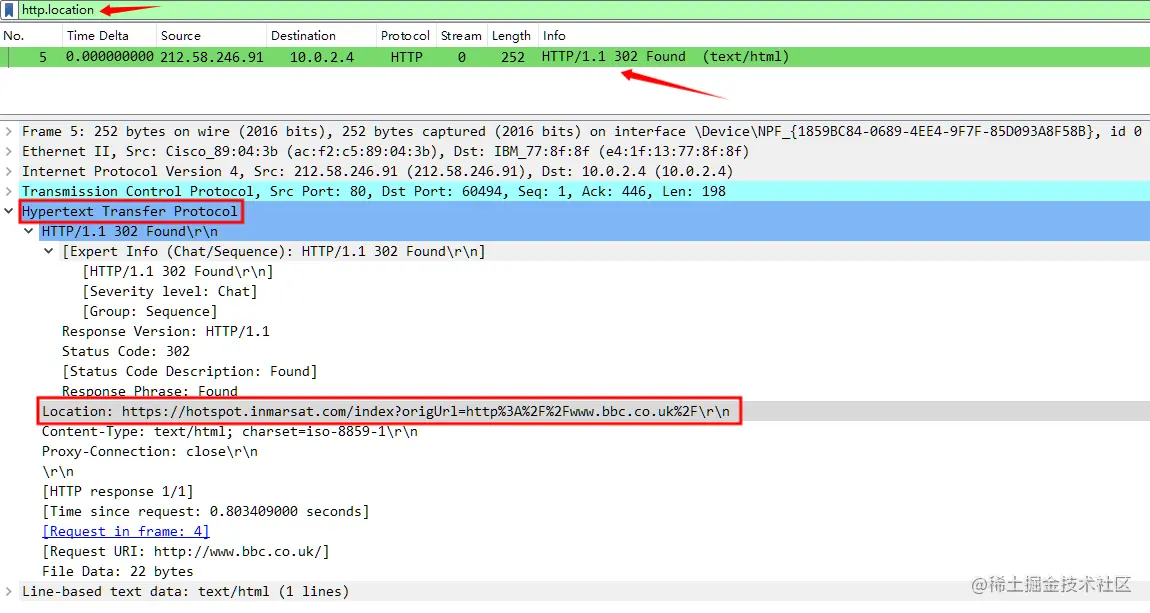Click source address 212.58.246.91 in packet row
Viewport: 1150px width, 613px height.
click(x=211, y=56)
